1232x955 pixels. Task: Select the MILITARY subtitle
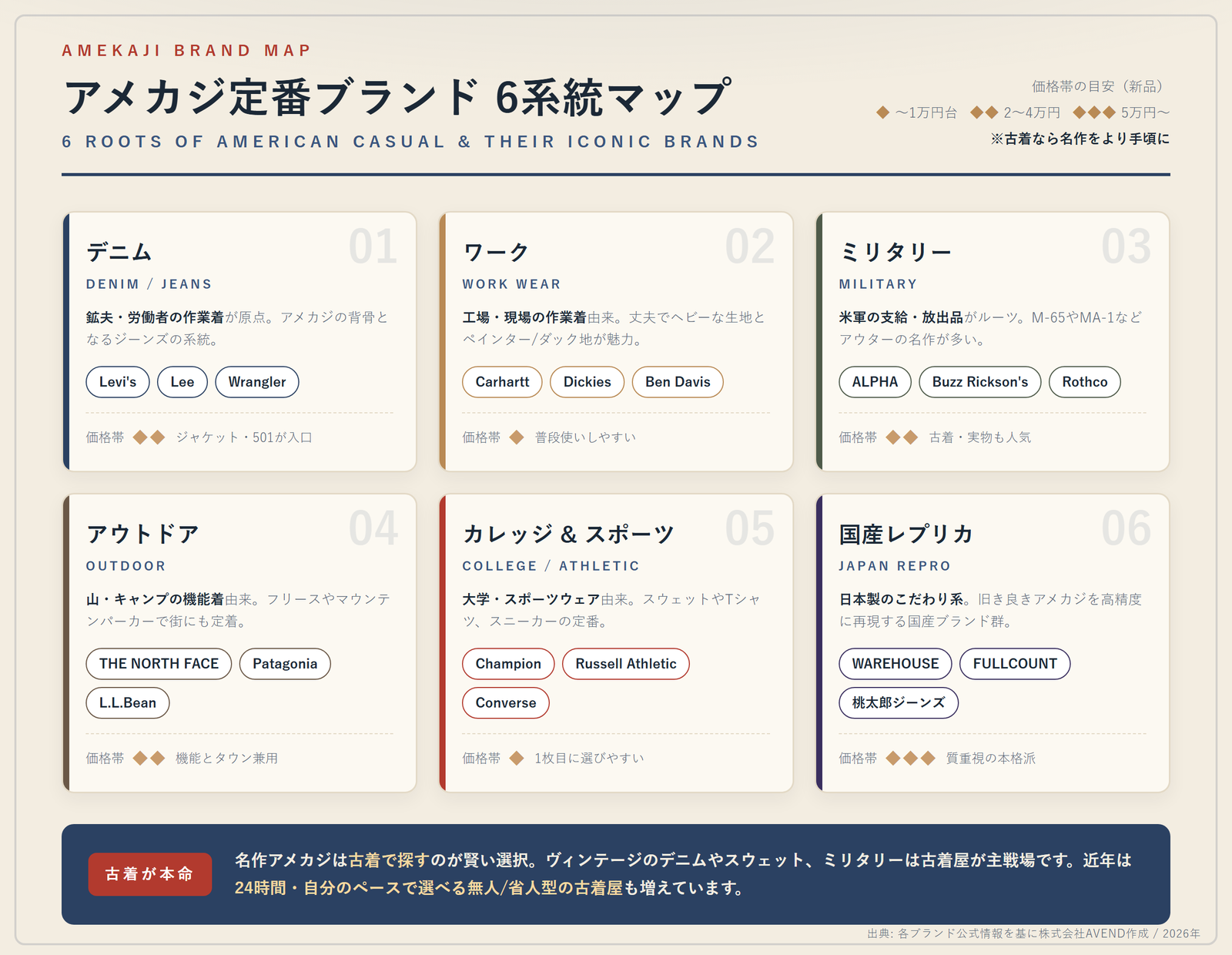878,284
